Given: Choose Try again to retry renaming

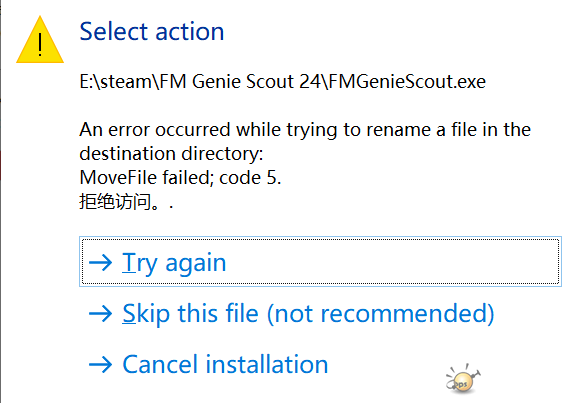Looking at the screenshot, I should click(320, 262).
